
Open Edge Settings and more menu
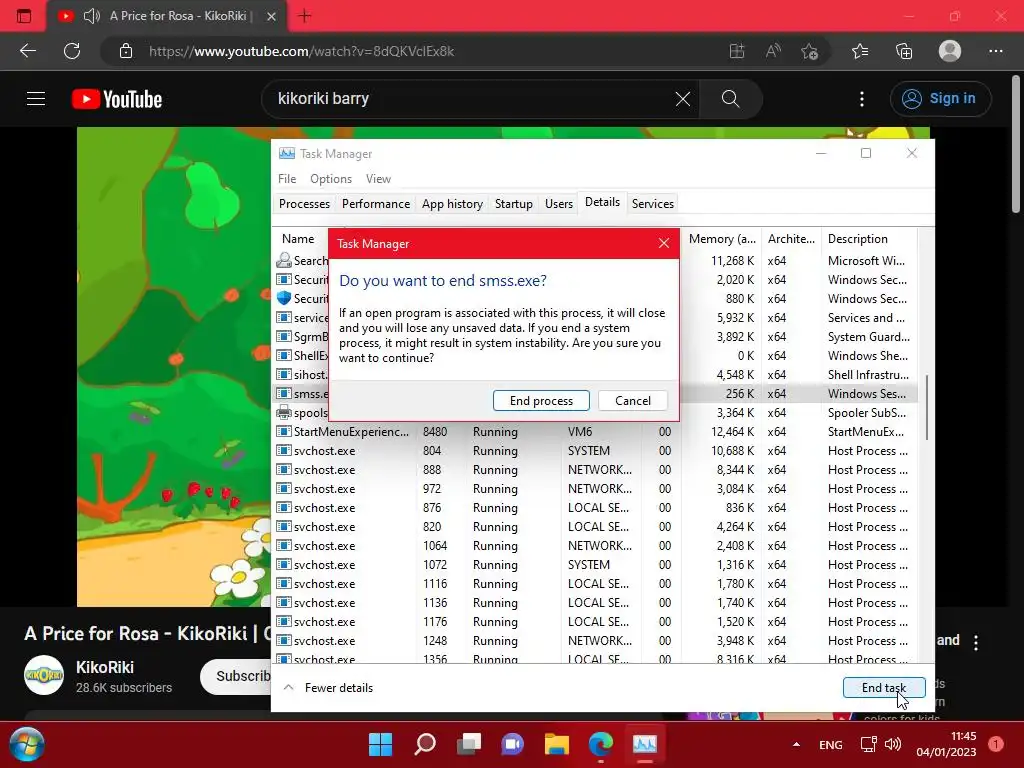click(x=995, y=51)
